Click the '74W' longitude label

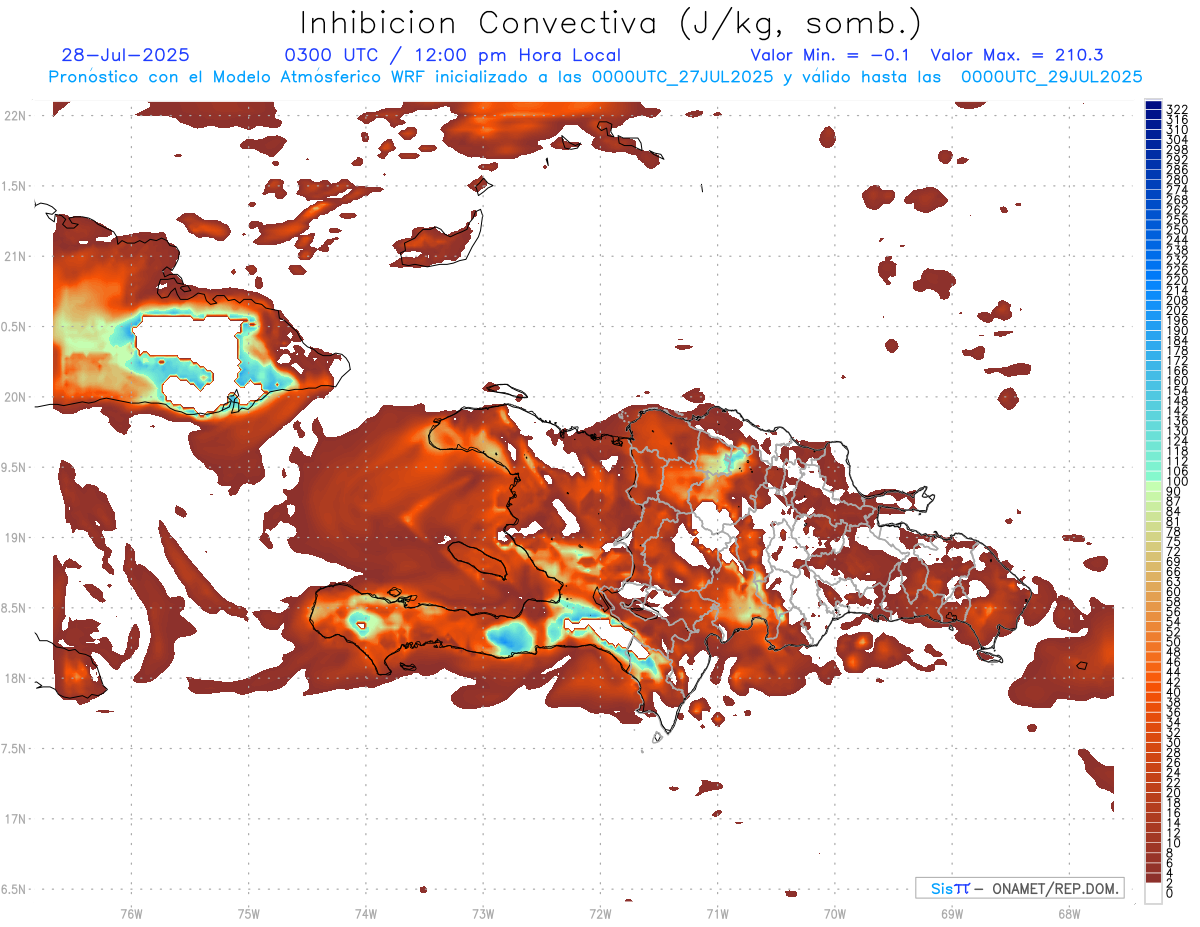(x=366, y=912)
